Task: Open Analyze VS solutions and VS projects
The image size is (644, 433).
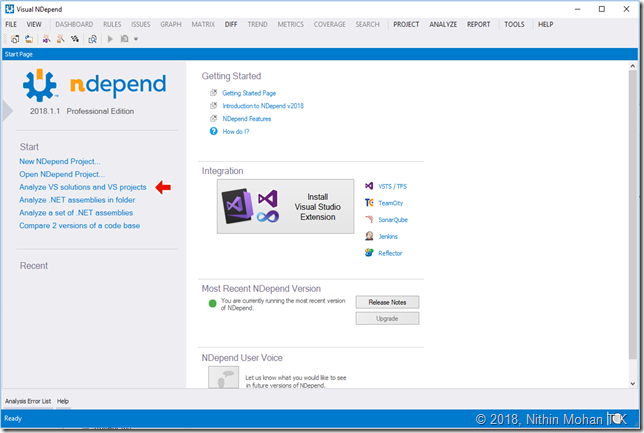Action: 83,187
